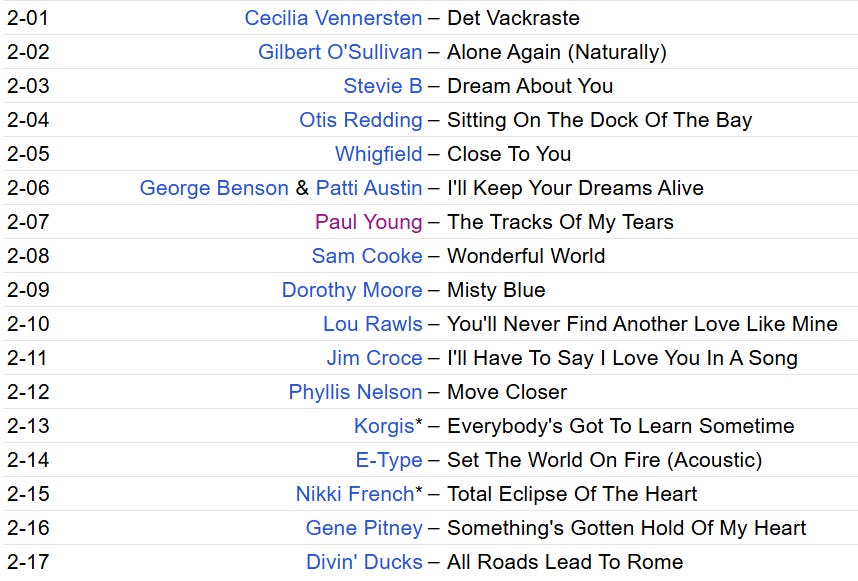
Task: Select the track title Misty Blue
Action: point(496,290)
